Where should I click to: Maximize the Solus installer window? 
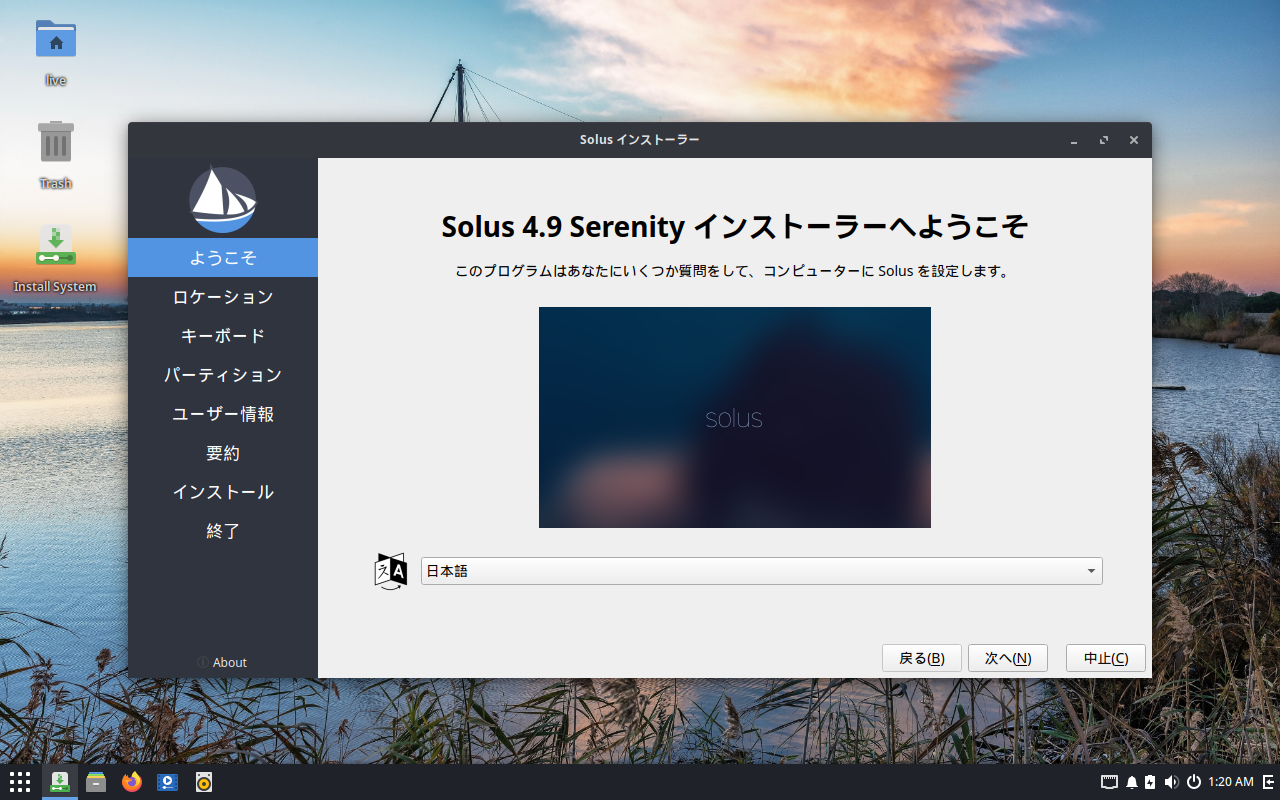[1104, 141]
